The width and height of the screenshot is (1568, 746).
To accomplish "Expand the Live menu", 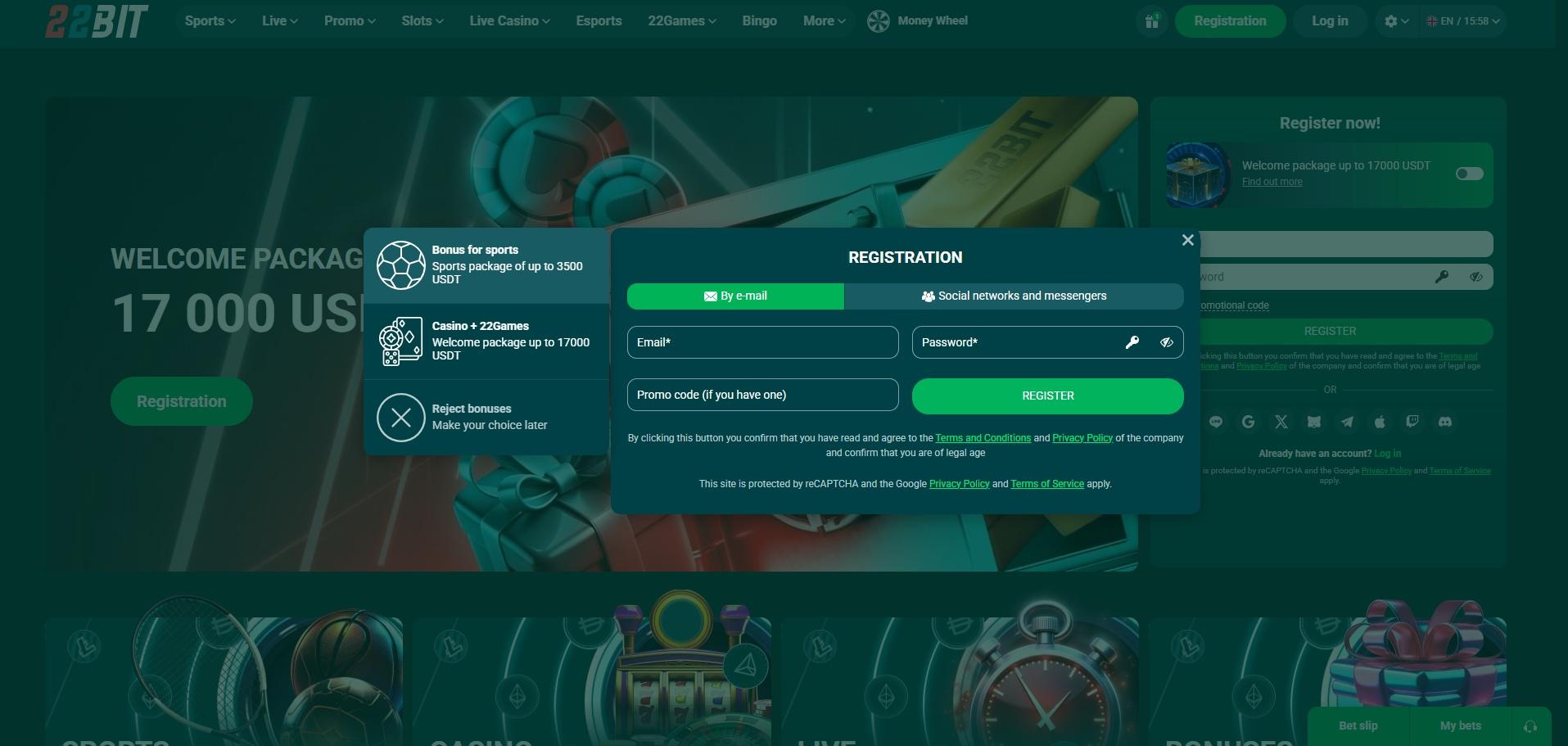I will (x=280, y=21).
